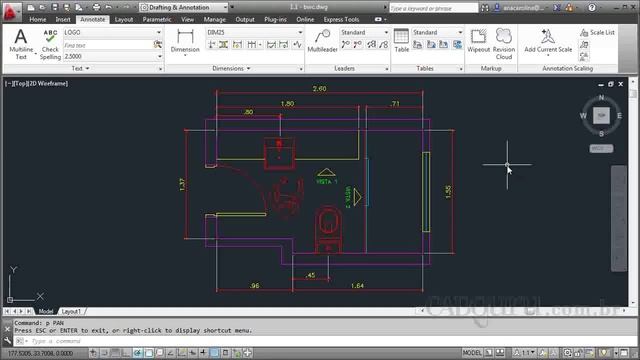The image size is (640, 360).
Task: Open the Parametric ribbon tab
Action: pos(157,19)
